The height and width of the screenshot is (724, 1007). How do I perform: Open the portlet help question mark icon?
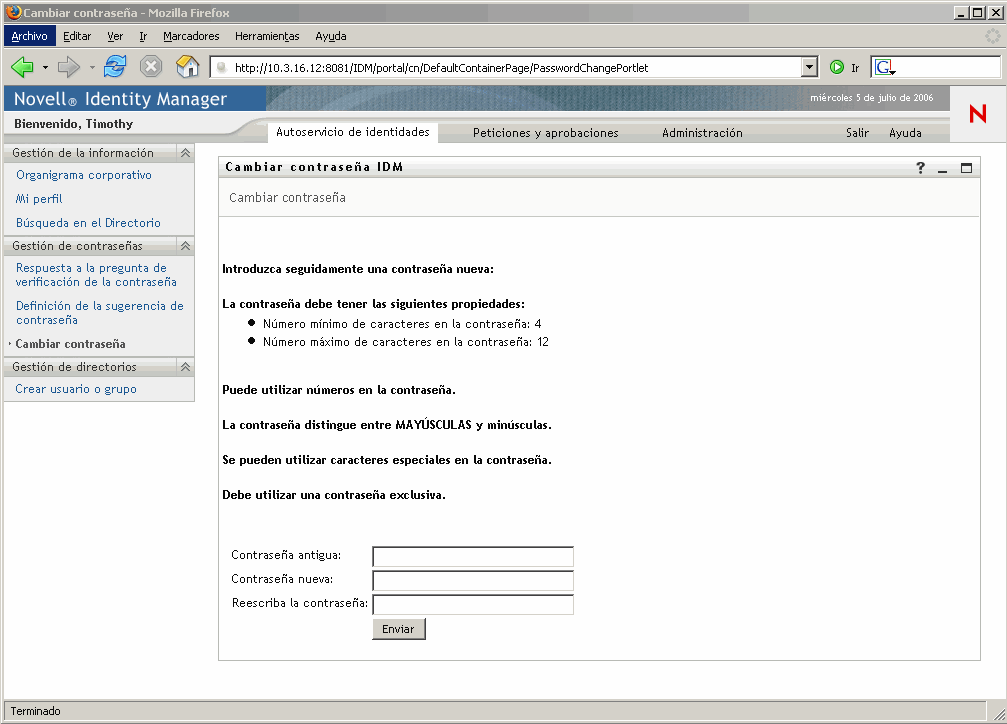[920, 168]
